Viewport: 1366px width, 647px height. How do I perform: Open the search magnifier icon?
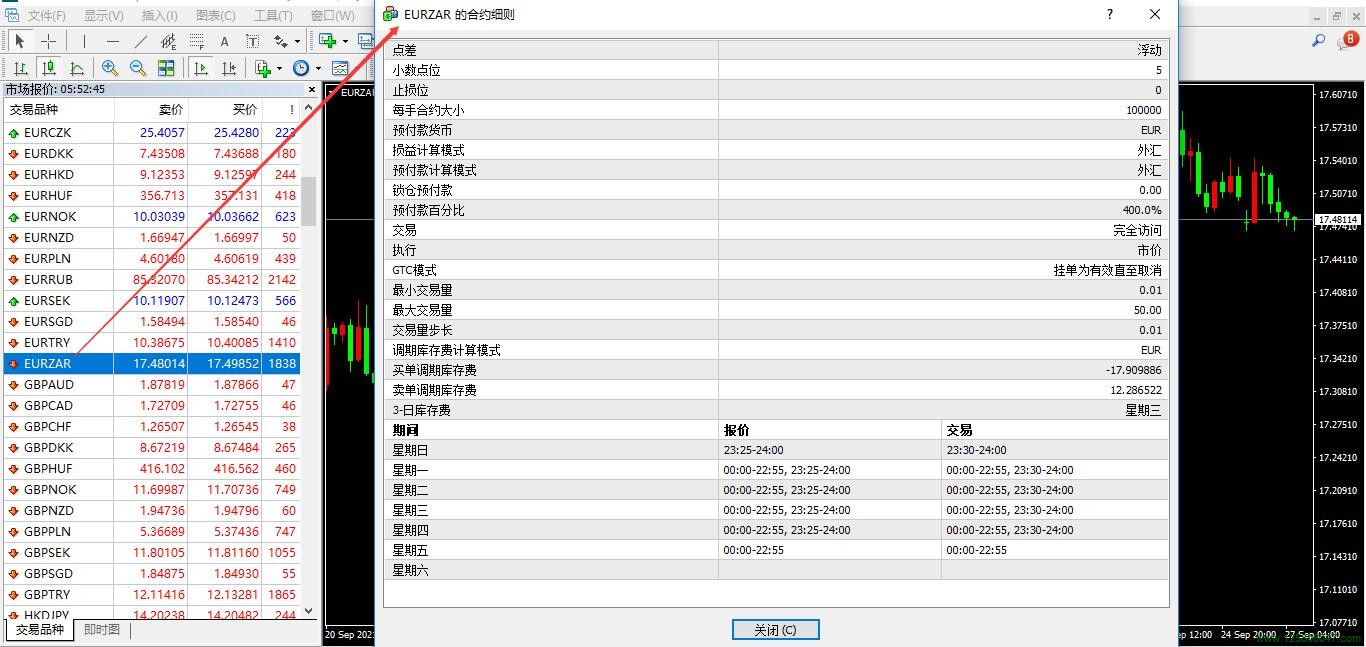[1318, 41]
